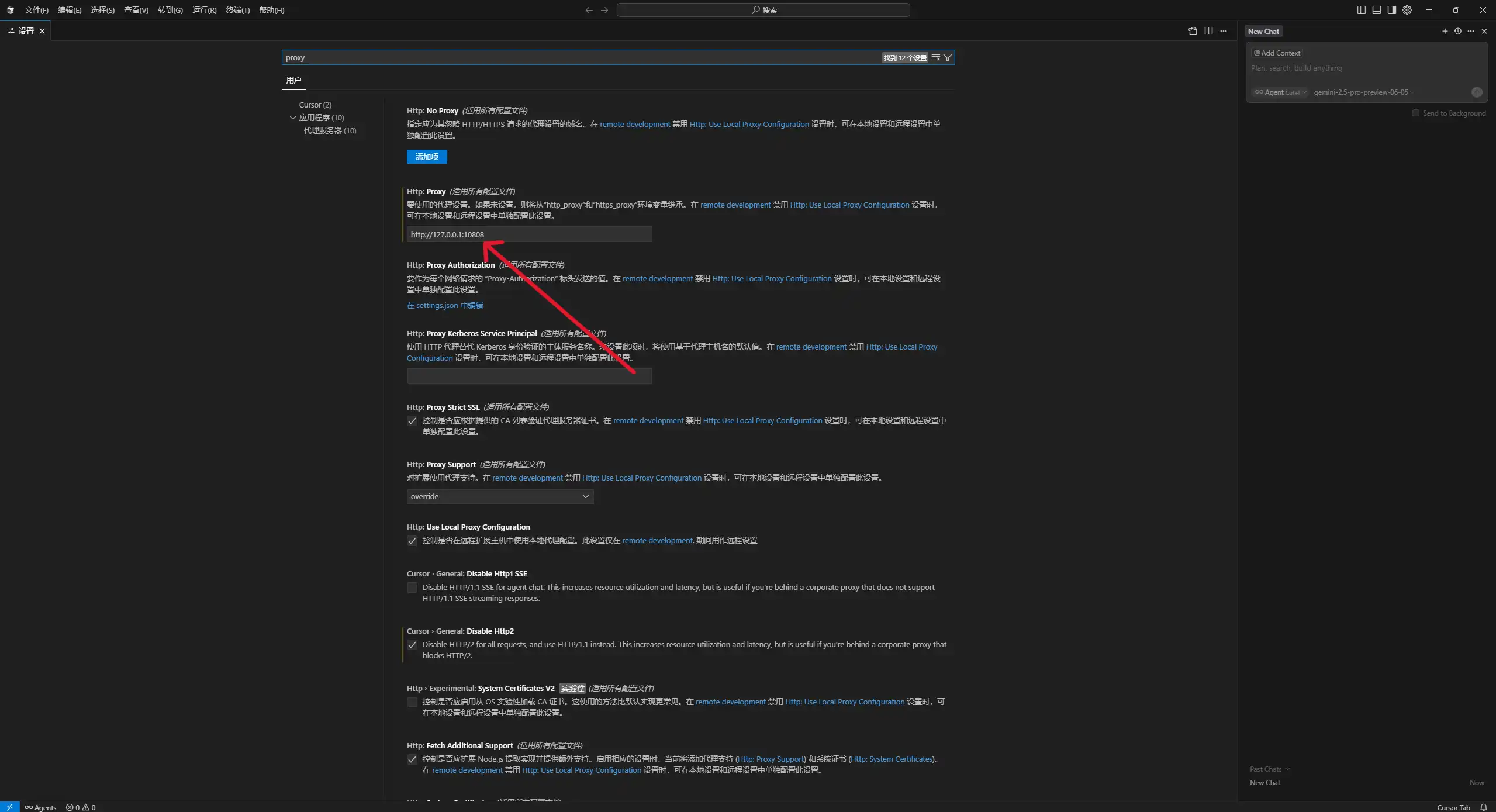Open the Proxy Support override dropdown
Viewport: 1496px width, 812px height.
tap(500, 496)
